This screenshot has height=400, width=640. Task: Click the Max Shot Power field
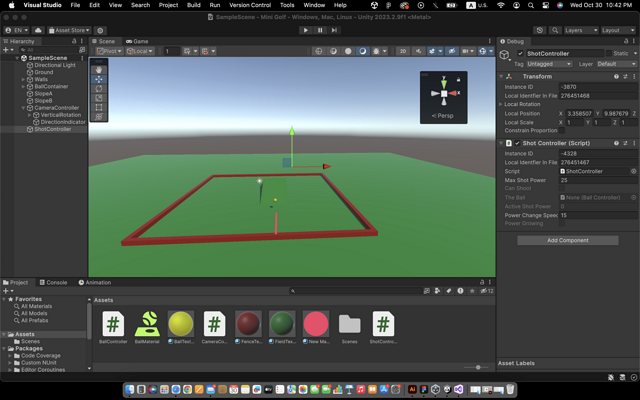pyautogui.click(x=598, y=180)
